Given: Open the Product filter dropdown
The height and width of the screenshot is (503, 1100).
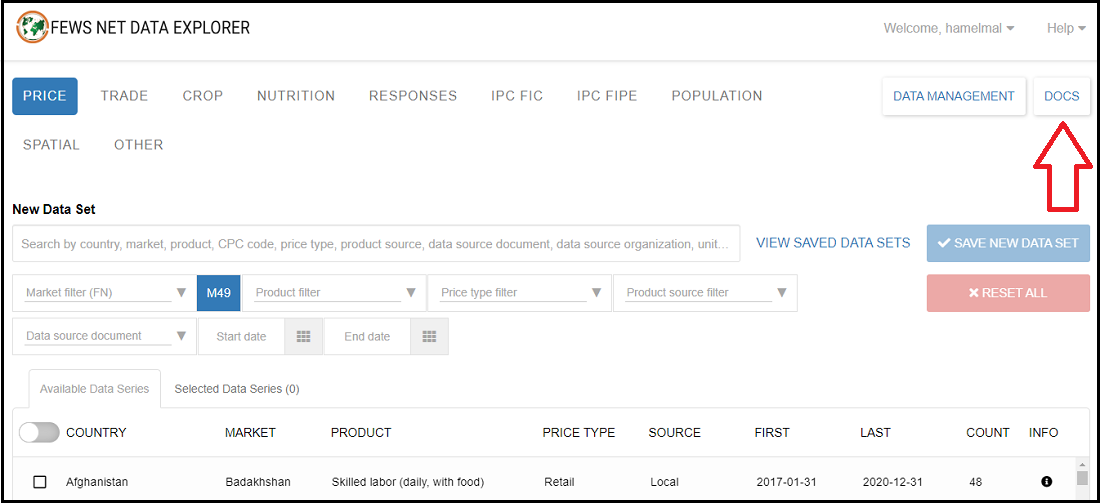Looking at the screenshot, I should click(410, 293).
